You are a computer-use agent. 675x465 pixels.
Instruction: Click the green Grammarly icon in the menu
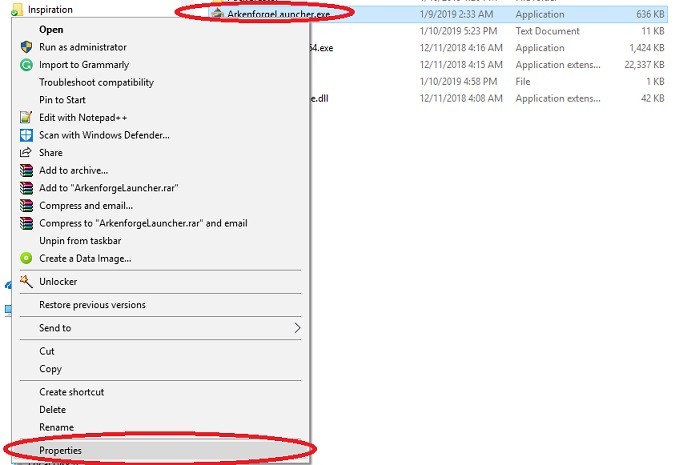[x=26, y=65]
